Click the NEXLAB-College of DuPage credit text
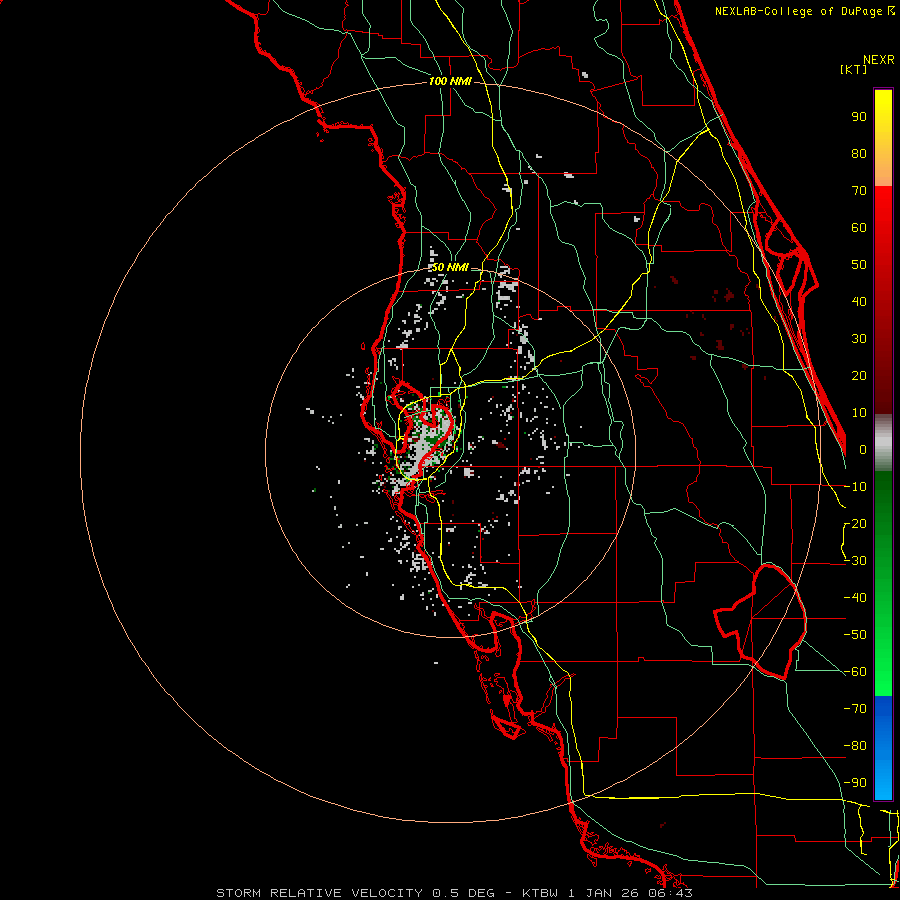The width and height of the screenshot is (900, 900). 804,11
